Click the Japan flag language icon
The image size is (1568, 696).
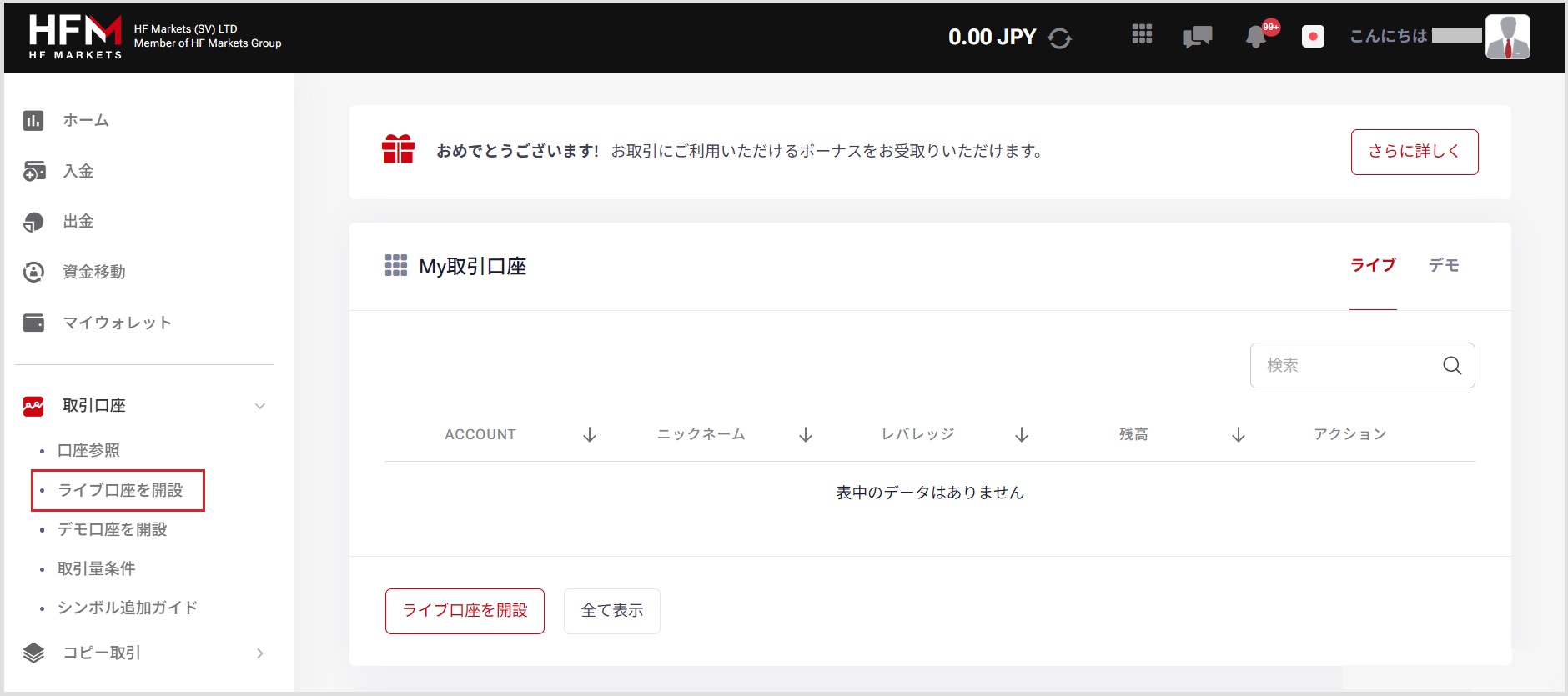click(1313, 37)
